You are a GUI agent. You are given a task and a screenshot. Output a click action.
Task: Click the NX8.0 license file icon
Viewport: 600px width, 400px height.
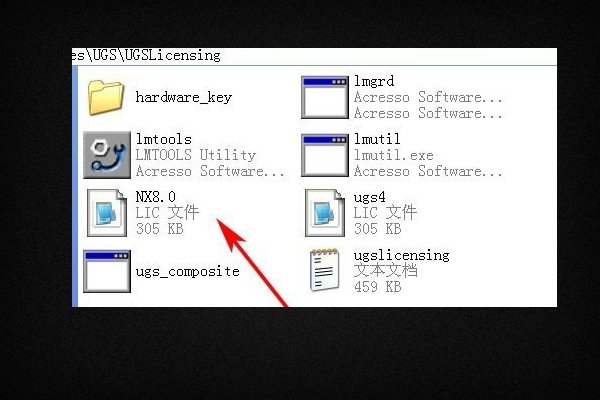(x=107, y=212)
